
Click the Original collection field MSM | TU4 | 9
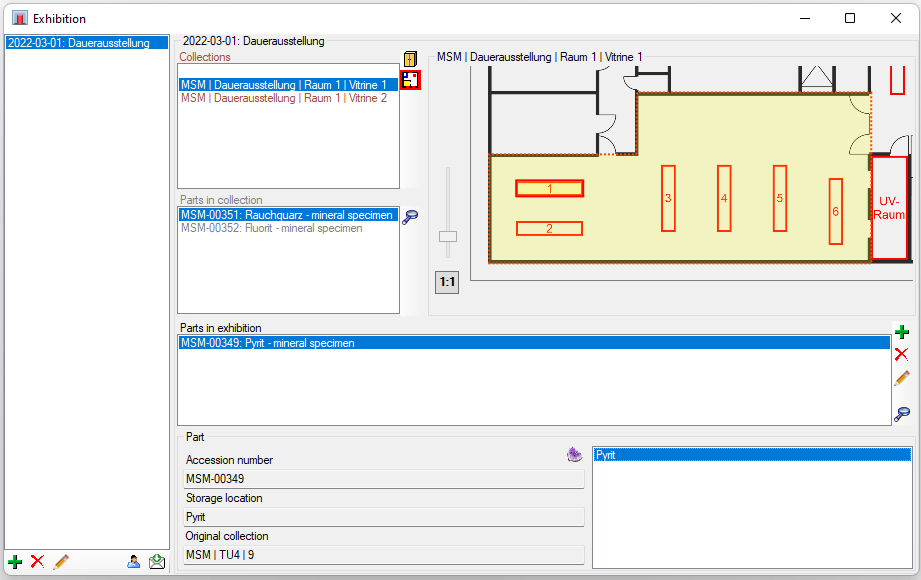384,555
